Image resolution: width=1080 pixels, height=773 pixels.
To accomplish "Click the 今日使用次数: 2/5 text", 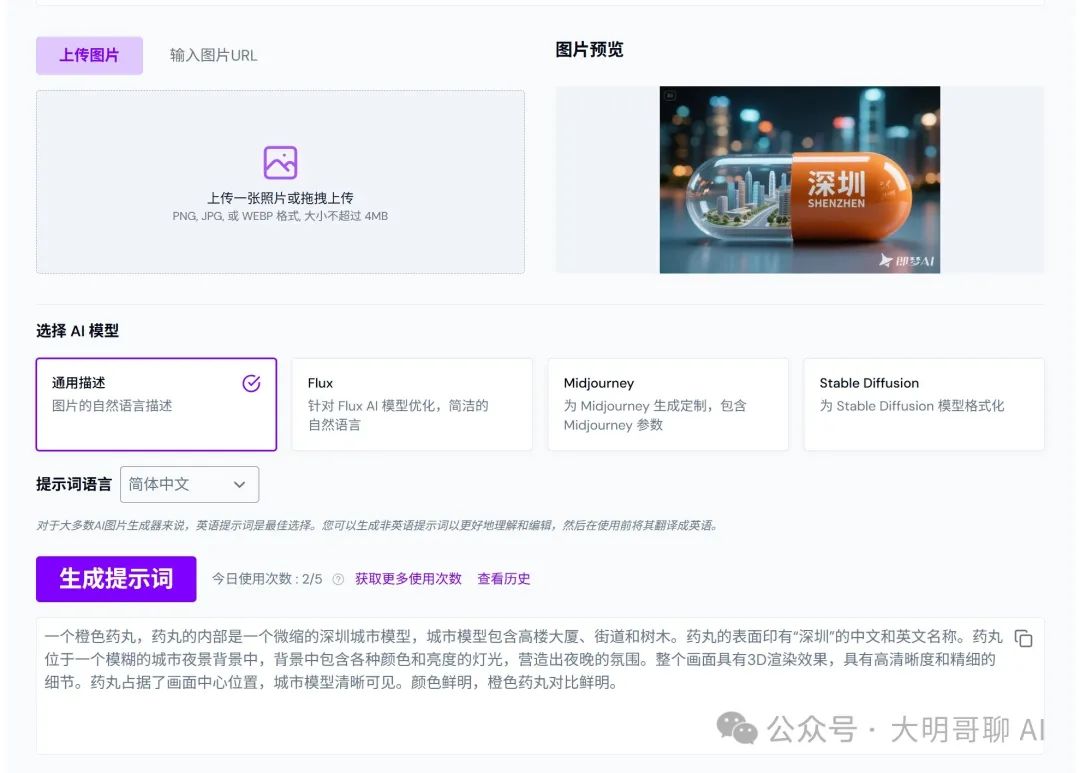I will [267, 579].
